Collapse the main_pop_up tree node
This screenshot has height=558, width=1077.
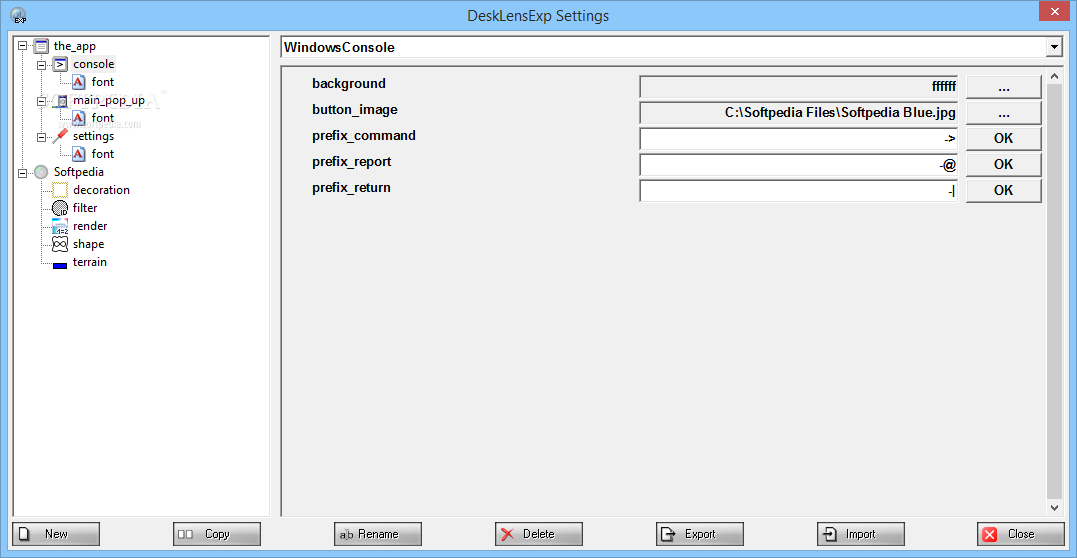(x=41, y=100)
